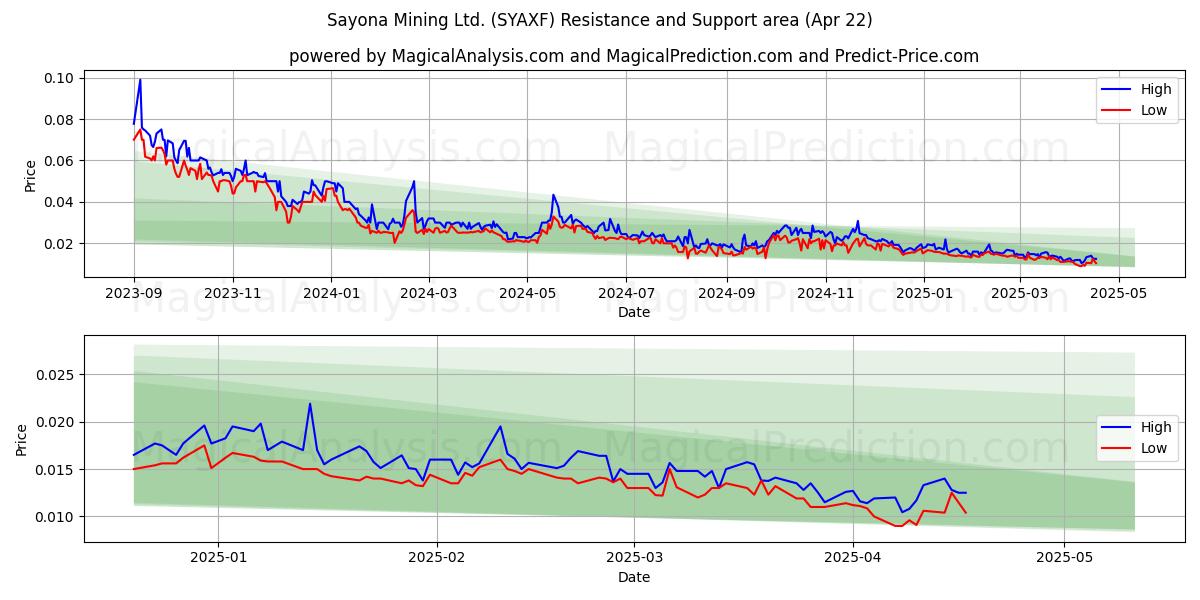Screen dimensions: 1200x600
Task: Click the chart title 'Sayona Mining Ltd. (SYAXF) Resistance and Support area (Apr 22)'
Action: (600, 20)
